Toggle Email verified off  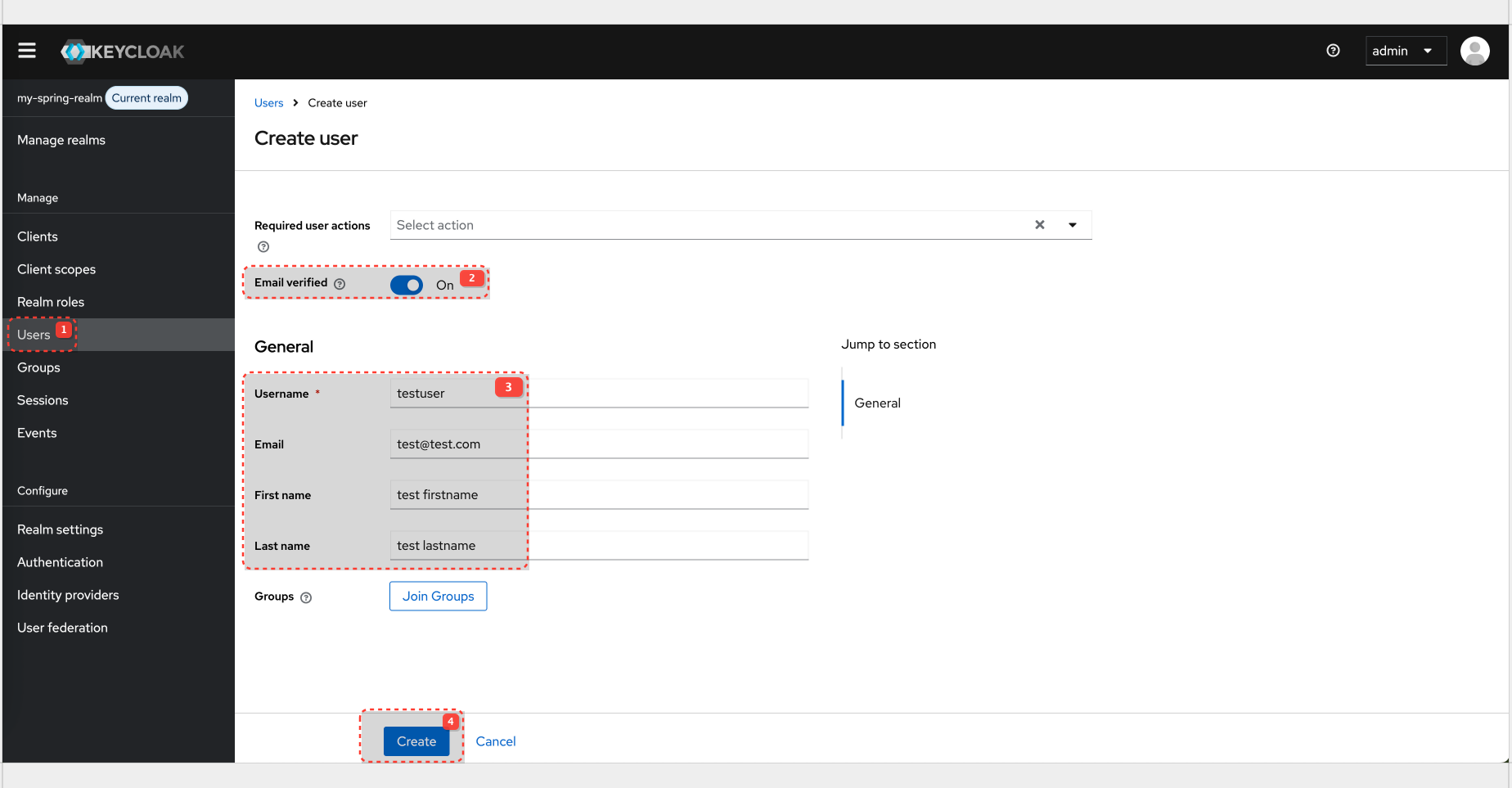tap(407, 285)
